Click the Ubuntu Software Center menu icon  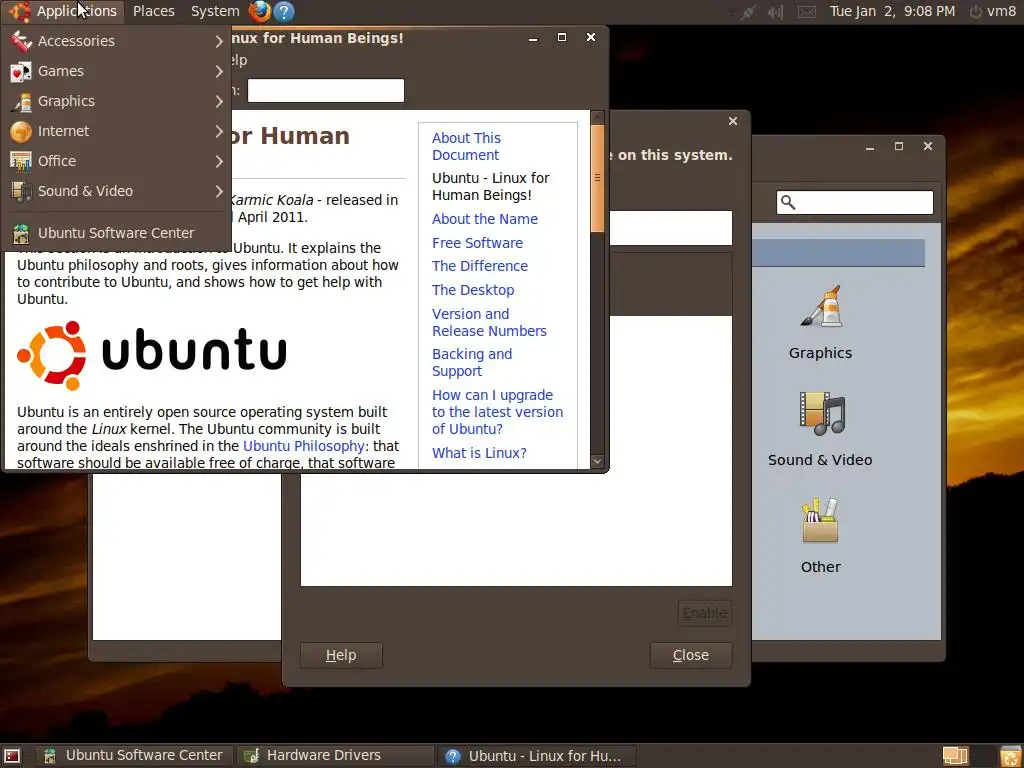point(21,233)
